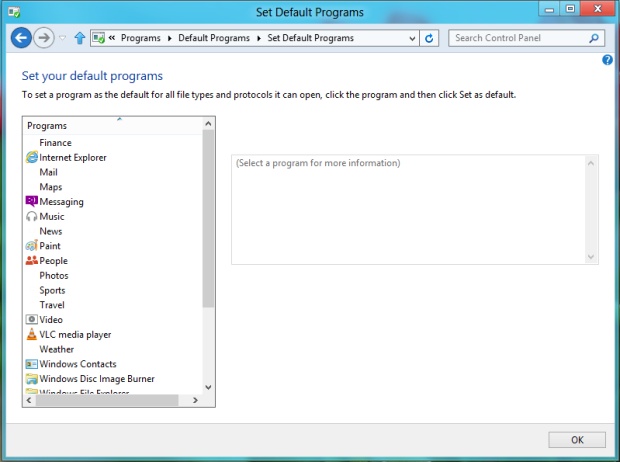Open recent locations dropdown arrow
This screenshot has width=620, height=462.
point(62,38)
